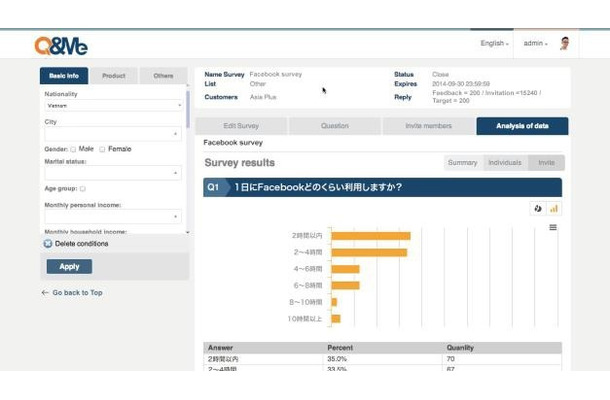The height and width of the screenshot is (400, 610).
Task: Click the Q&Me logo
Action: [61, 46]
